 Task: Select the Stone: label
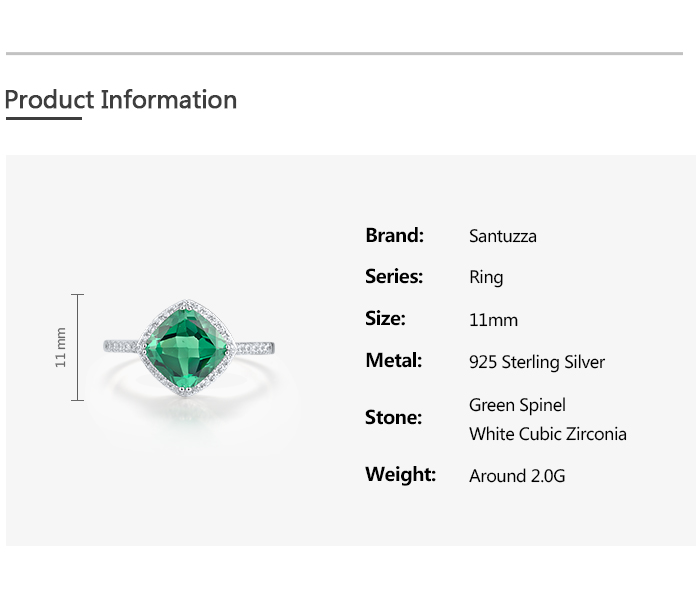click(393, 418)
